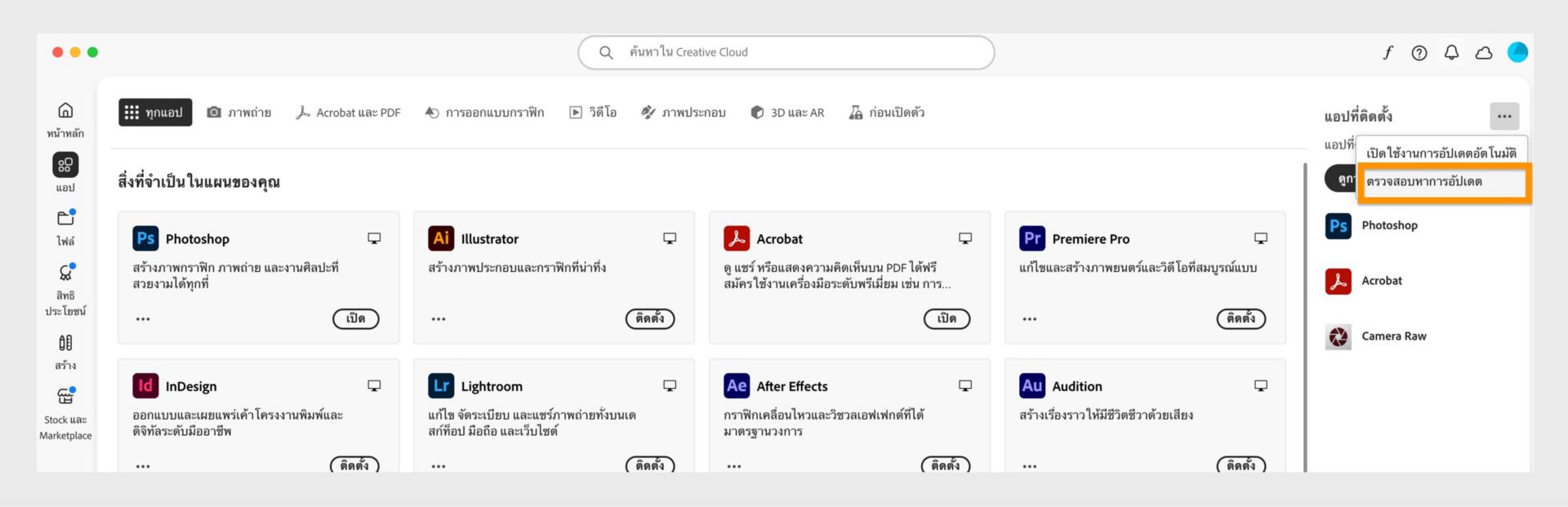Click ติดตั้ง (Install) button for After Effects
1568x507 pixels.
(x=946, y=465)
